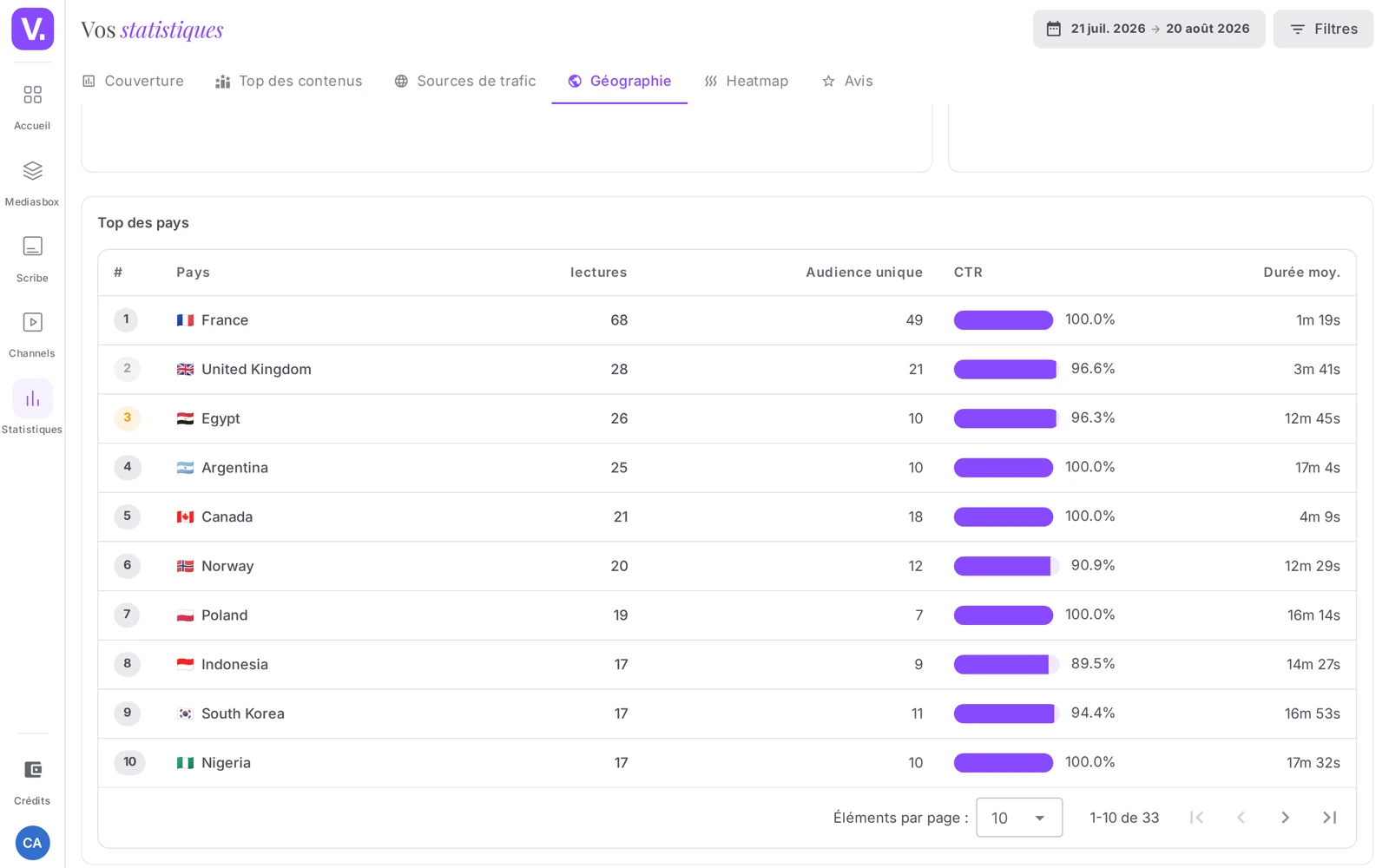This screenshot has height=868, width=1389.
Task: Click the Canada flag icon
Action: [185, 517]
